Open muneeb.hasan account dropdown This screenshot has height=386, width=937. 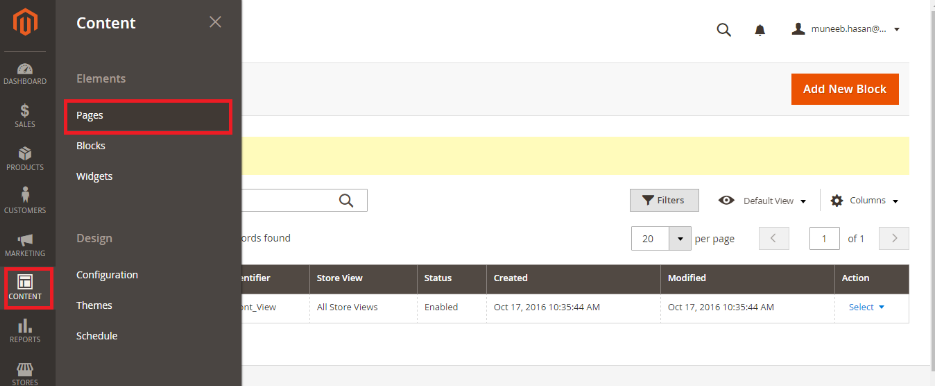pyautogui.click(x=846, y=29)
